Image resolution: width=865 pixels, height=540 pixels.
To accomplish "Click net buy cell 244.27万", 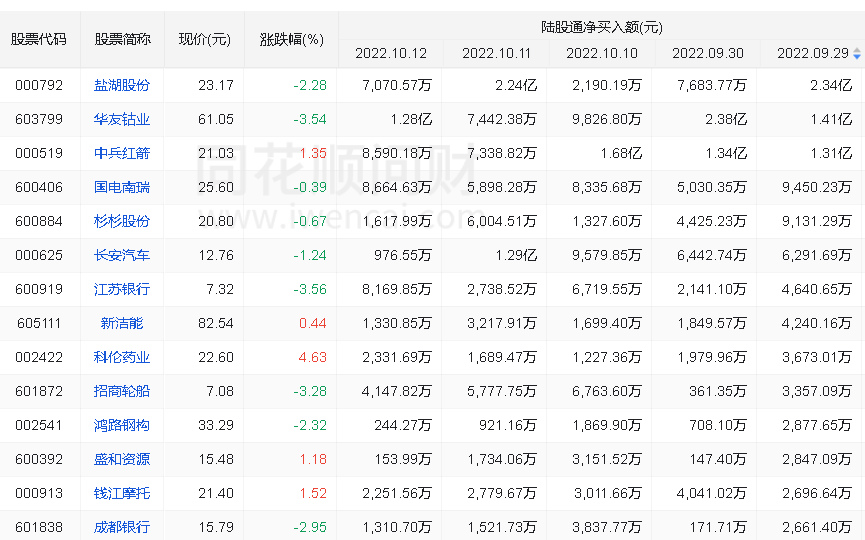I will pyautogui.click(x=403, y=425).
